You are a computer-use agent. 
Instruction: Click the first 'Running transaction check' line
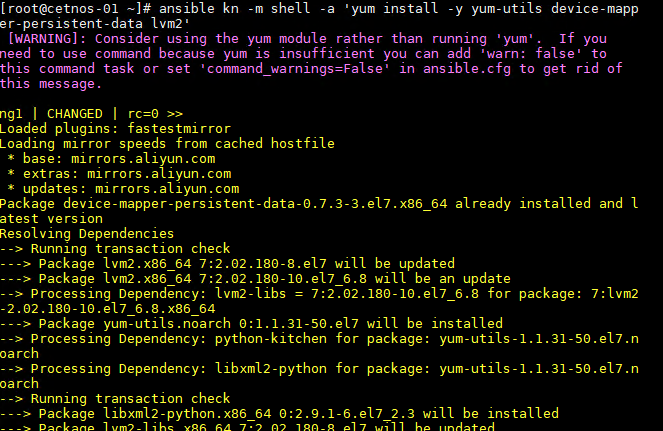click(x=115, y=248)
